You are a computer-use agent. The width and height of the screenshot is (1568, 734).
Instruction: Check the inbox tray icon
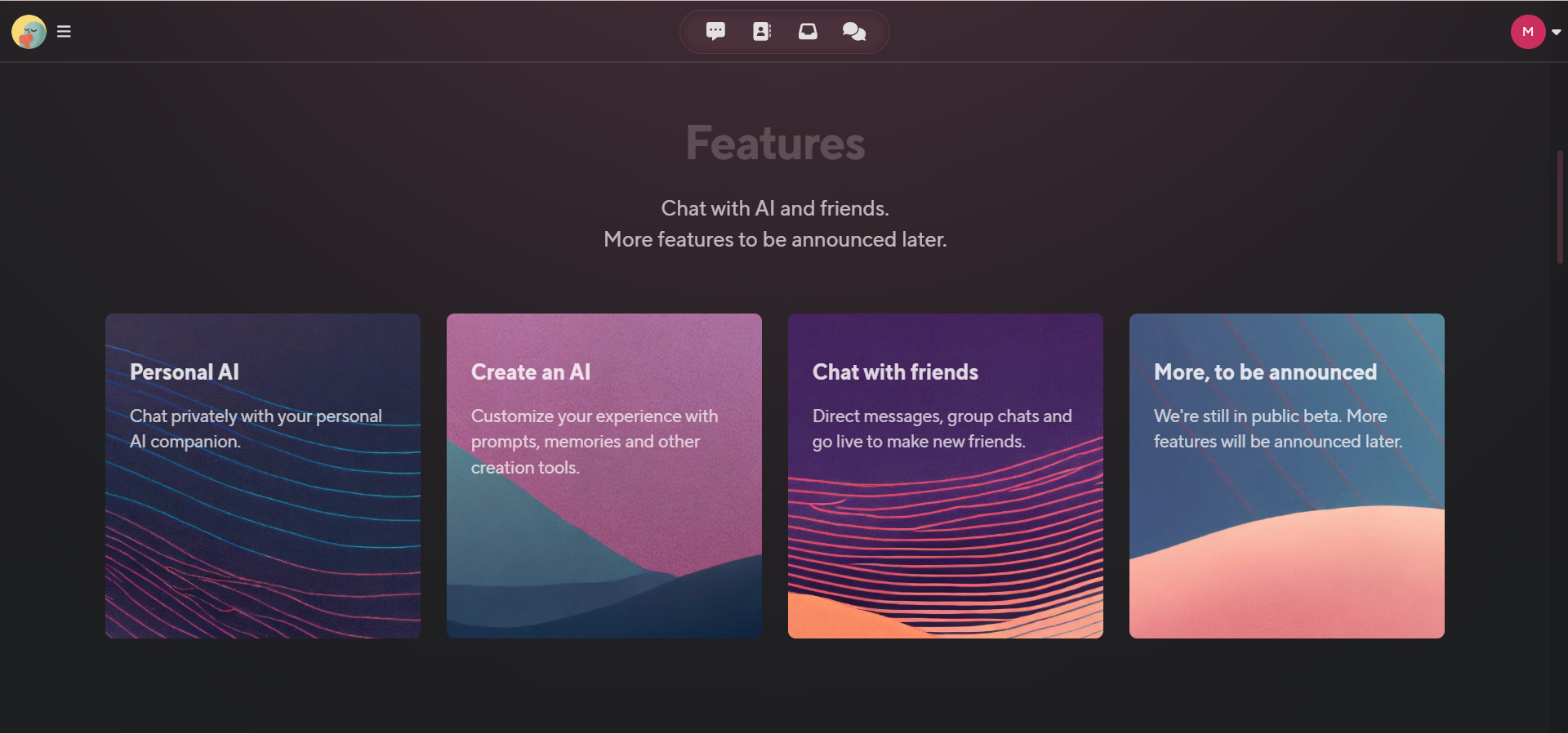click(808, 31)
